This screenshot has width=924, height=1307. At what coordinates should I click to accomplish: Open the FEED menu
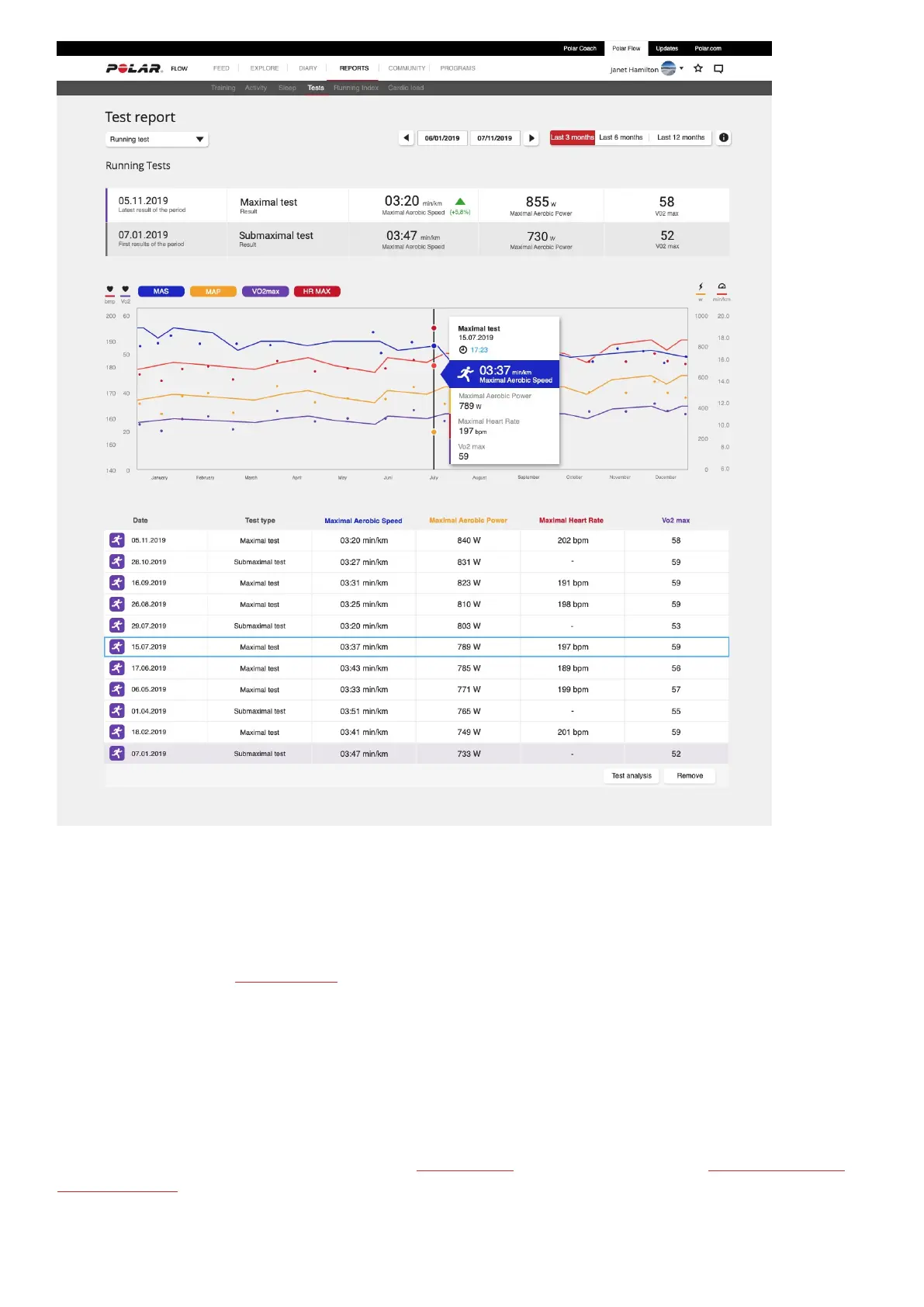pyautogui.click(x=221, y=68)
